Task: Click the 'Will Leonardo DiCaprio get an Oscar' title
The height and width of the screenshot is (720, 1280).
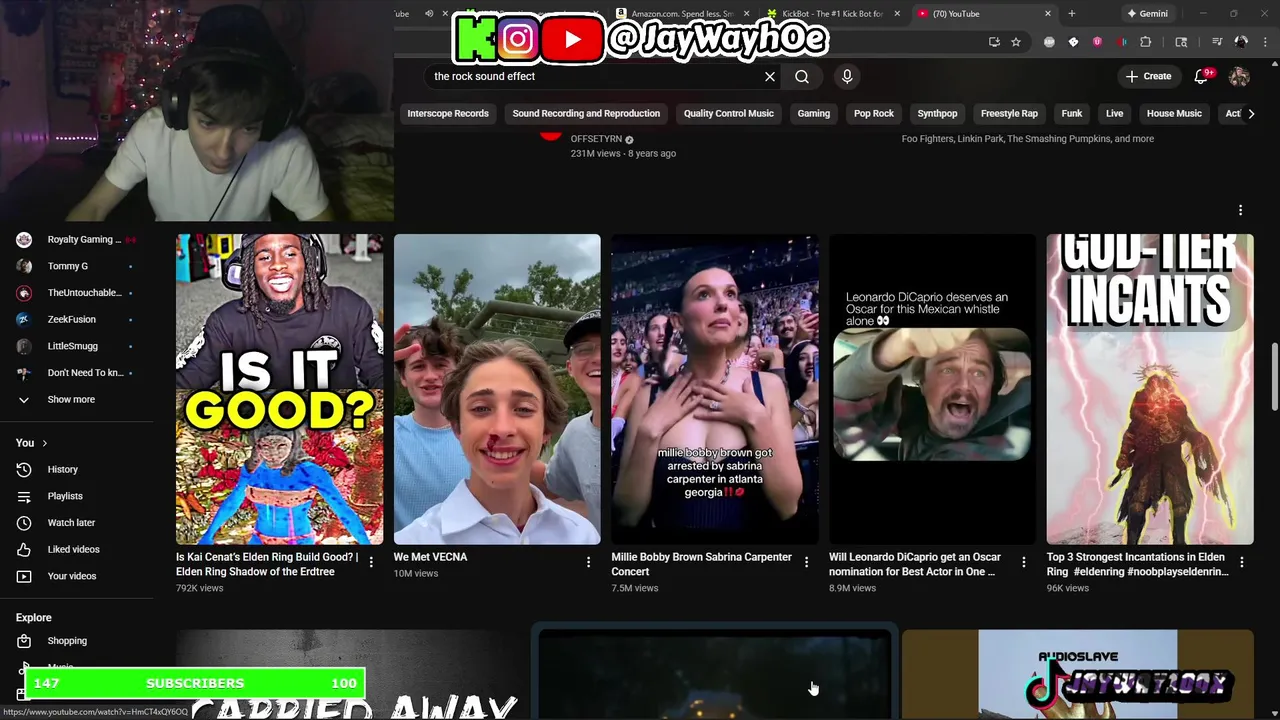Action: (915, 564)
